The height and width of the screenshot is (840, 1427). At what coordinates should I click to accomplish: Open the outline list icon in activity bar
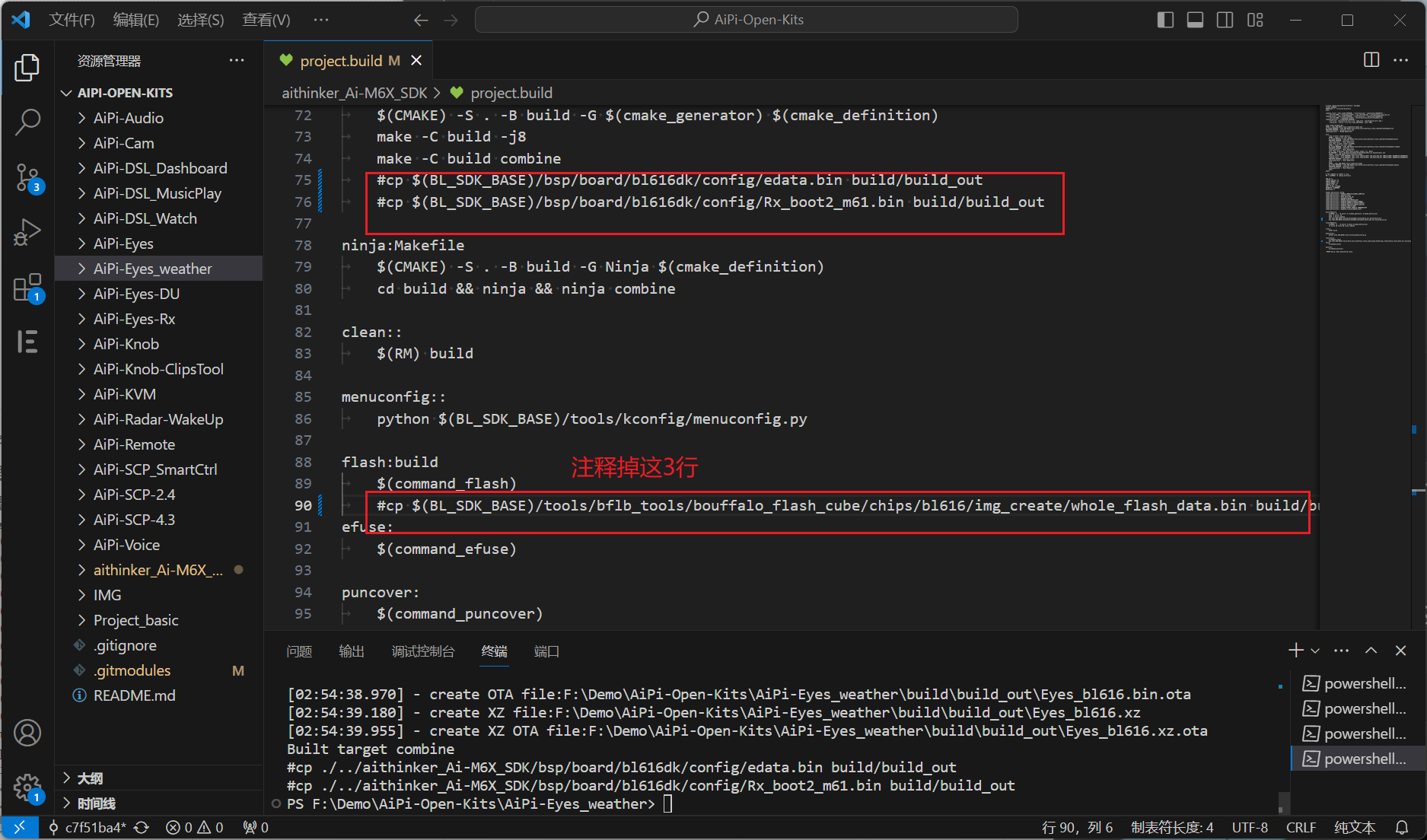tap(27, 342)
